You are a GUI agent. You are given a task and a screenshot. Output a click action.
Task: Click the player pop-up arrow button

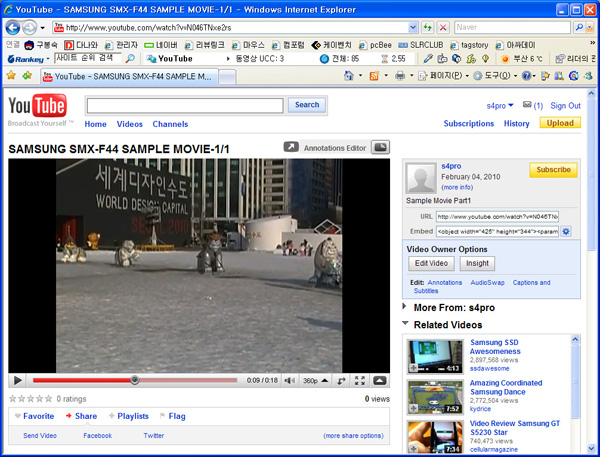click(x=380, y=380)
